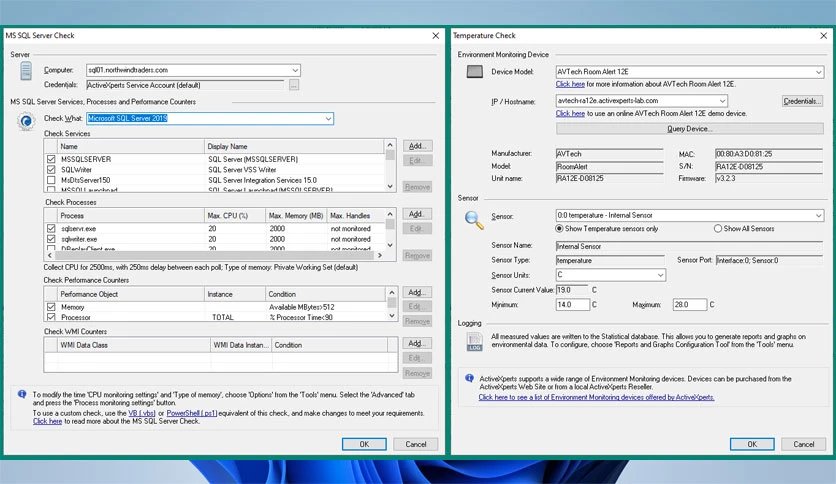This screenshot has width=836, height=484.
Task: Click Performance Object column header
Action: [x=131, y=294]
